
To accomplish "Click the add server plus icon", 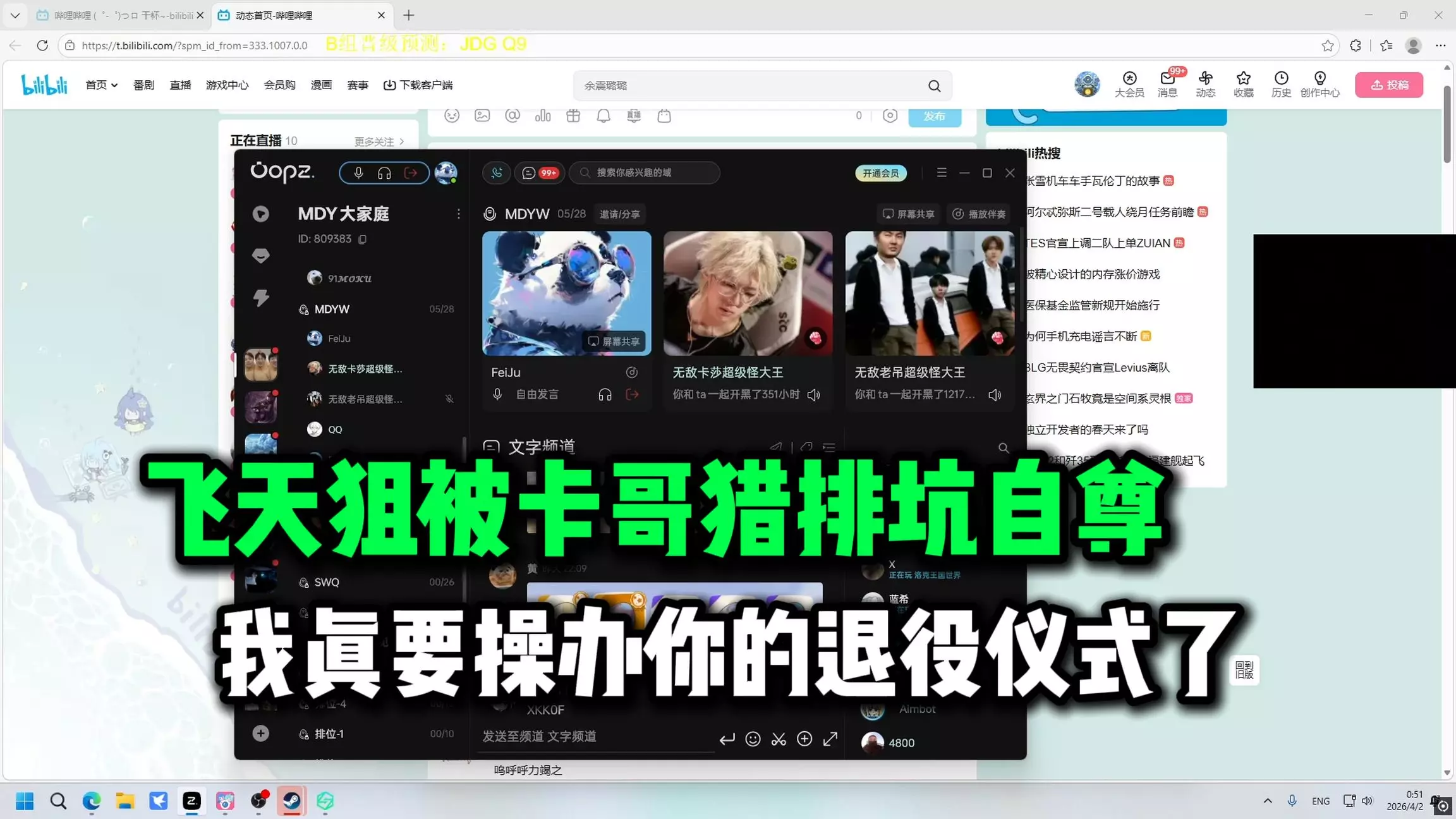I will [260, 733].
